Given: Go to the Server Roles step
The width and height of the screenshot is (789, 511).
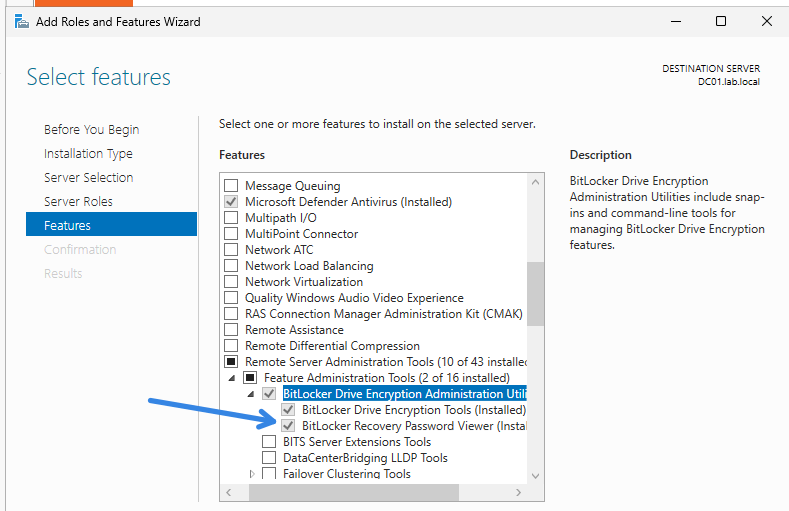Looking at the screenshot, I should pyautogui.click(x=78, y=202).
